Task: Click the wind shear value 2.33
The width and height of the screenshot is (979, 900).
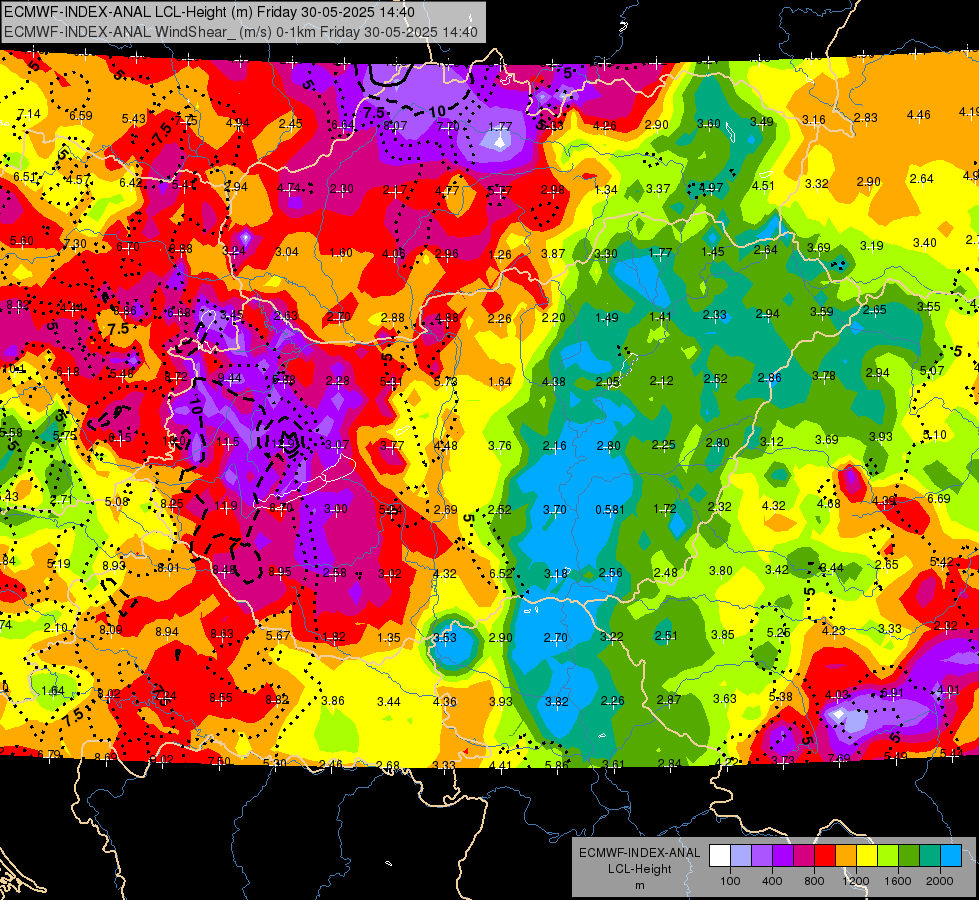Action: [714, 315]
